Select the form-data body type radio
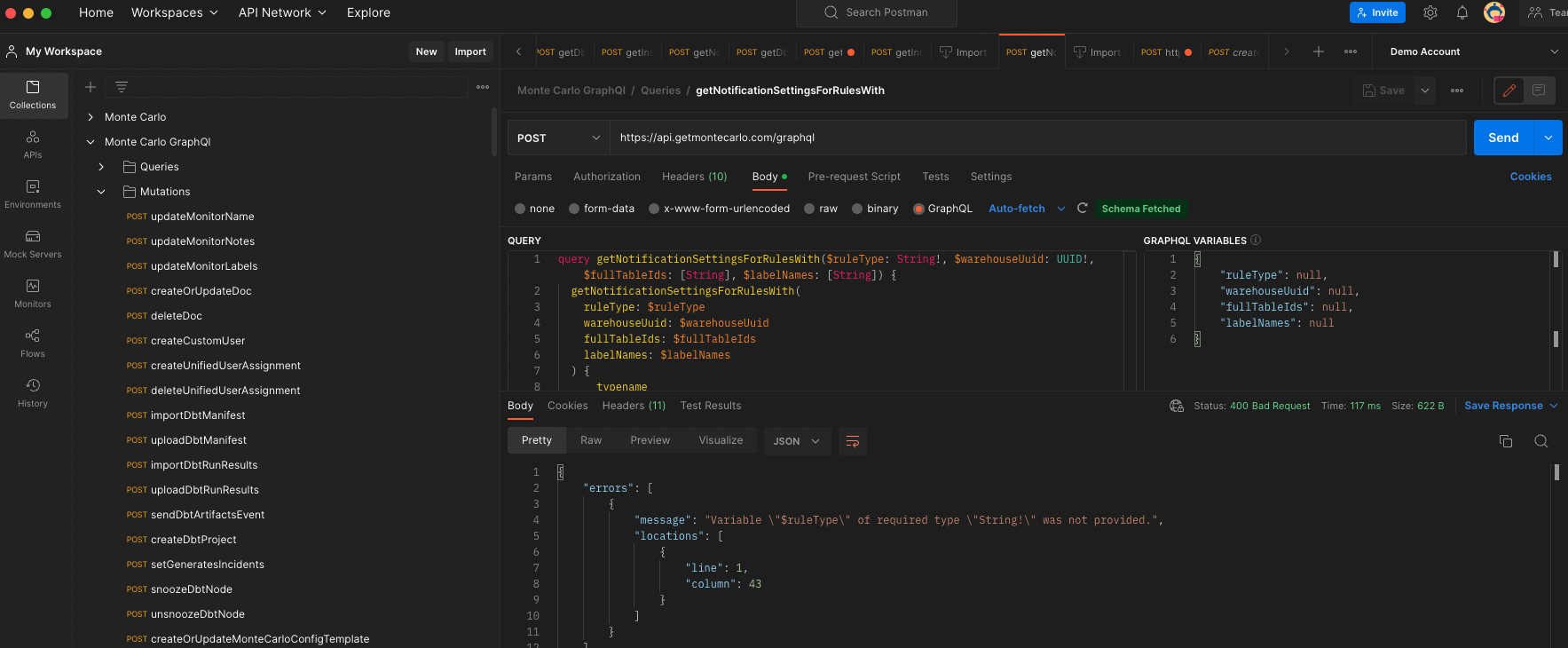The image size is (1568, 648). point(574,209)
